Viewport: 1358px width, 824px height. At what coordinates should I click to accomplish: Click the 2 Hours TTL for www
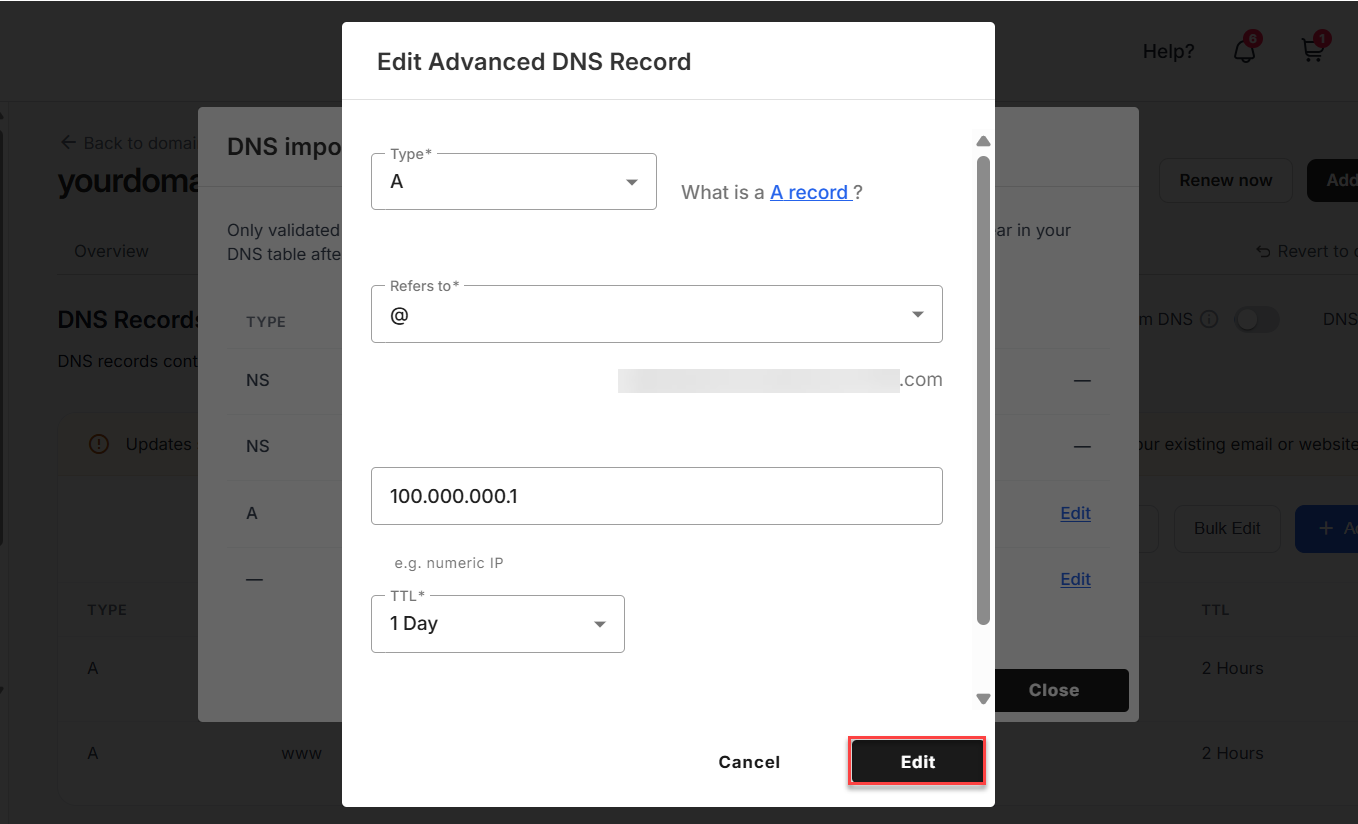[1232, 753]
